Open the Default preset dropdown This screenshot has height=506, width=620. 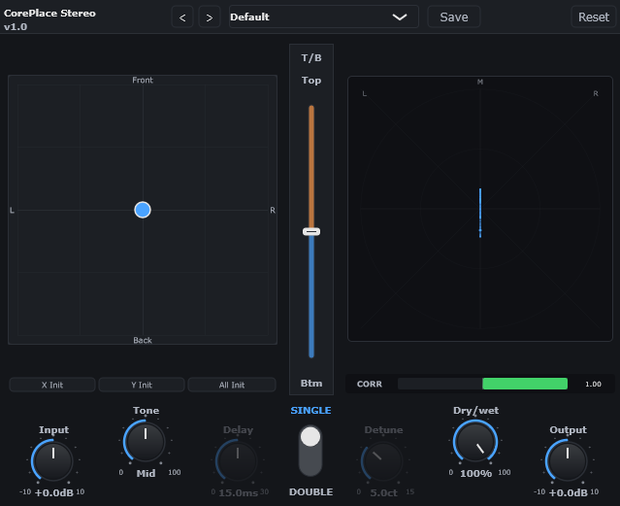point(323,17)
